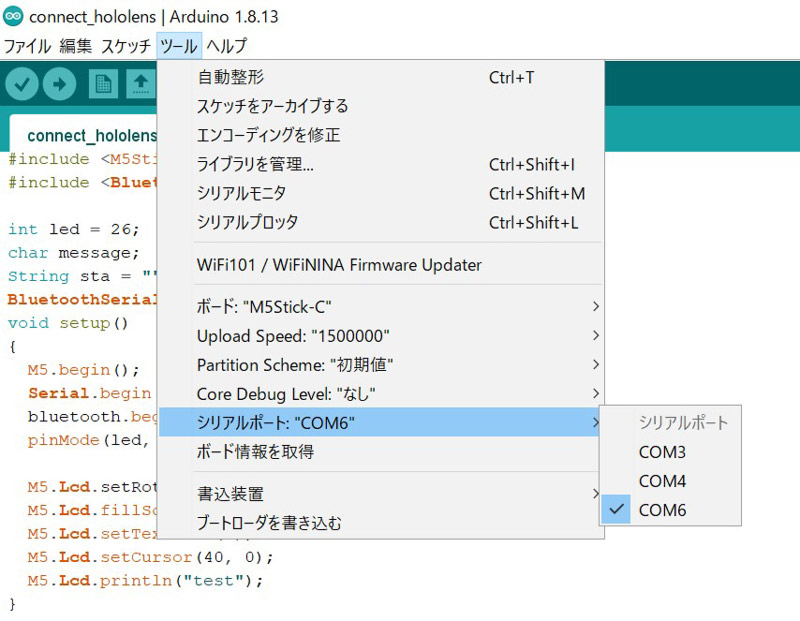Click the Upload arrow toolbar icon
Screen dimensions: 800x621
[x=60, y=84]
